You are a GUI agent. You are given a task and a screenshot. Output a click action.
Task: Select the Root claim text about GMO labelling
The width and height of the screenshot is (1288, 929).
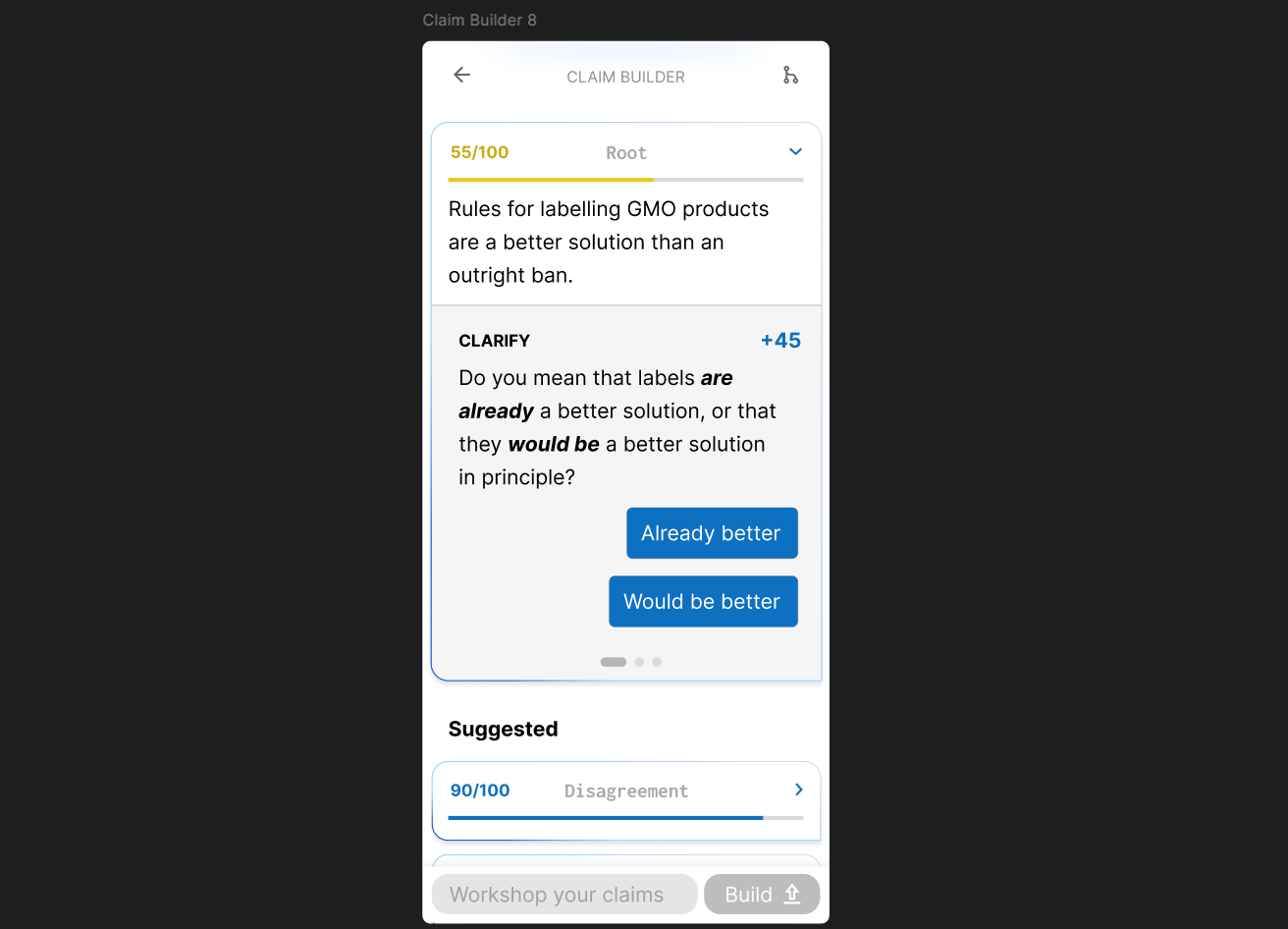click(609, 243)
